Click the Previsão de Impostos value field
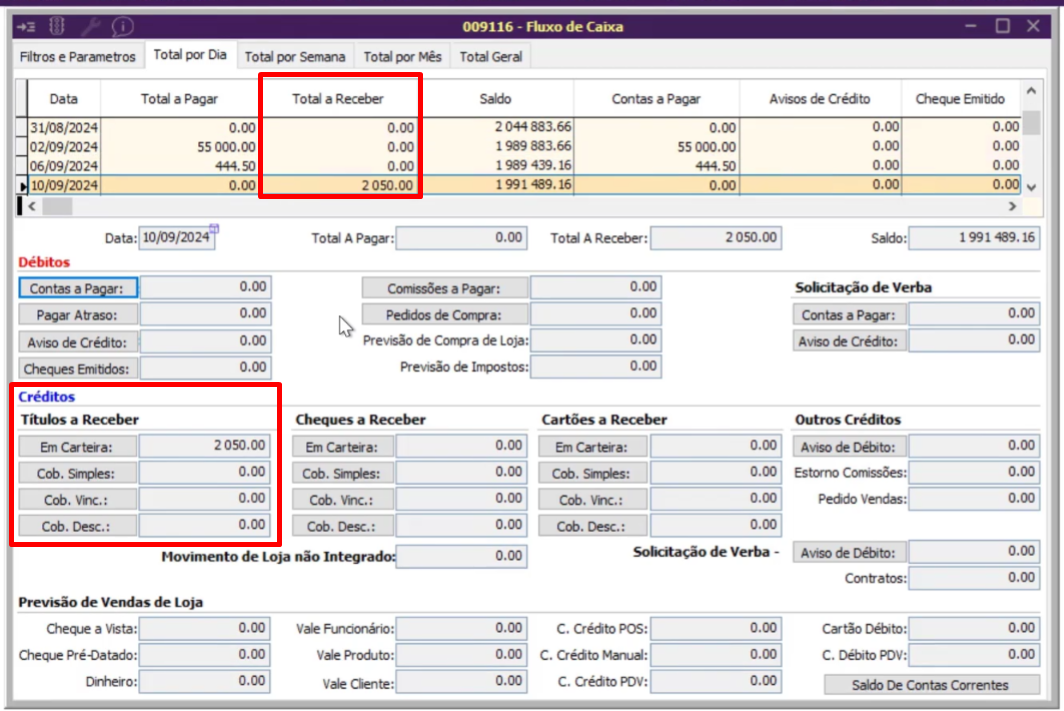Viewport: 1064px width, 711px height. [596, 367]
